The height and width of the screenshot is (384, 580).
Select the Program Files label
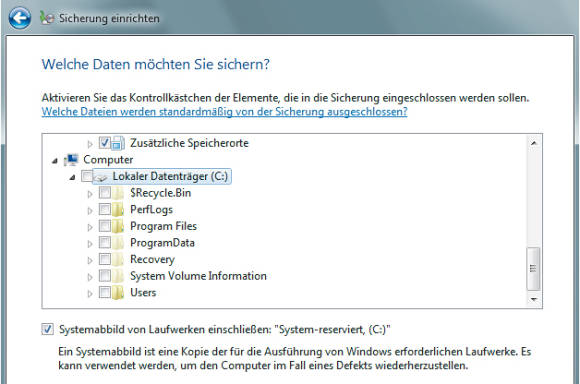tap(163, 226)
